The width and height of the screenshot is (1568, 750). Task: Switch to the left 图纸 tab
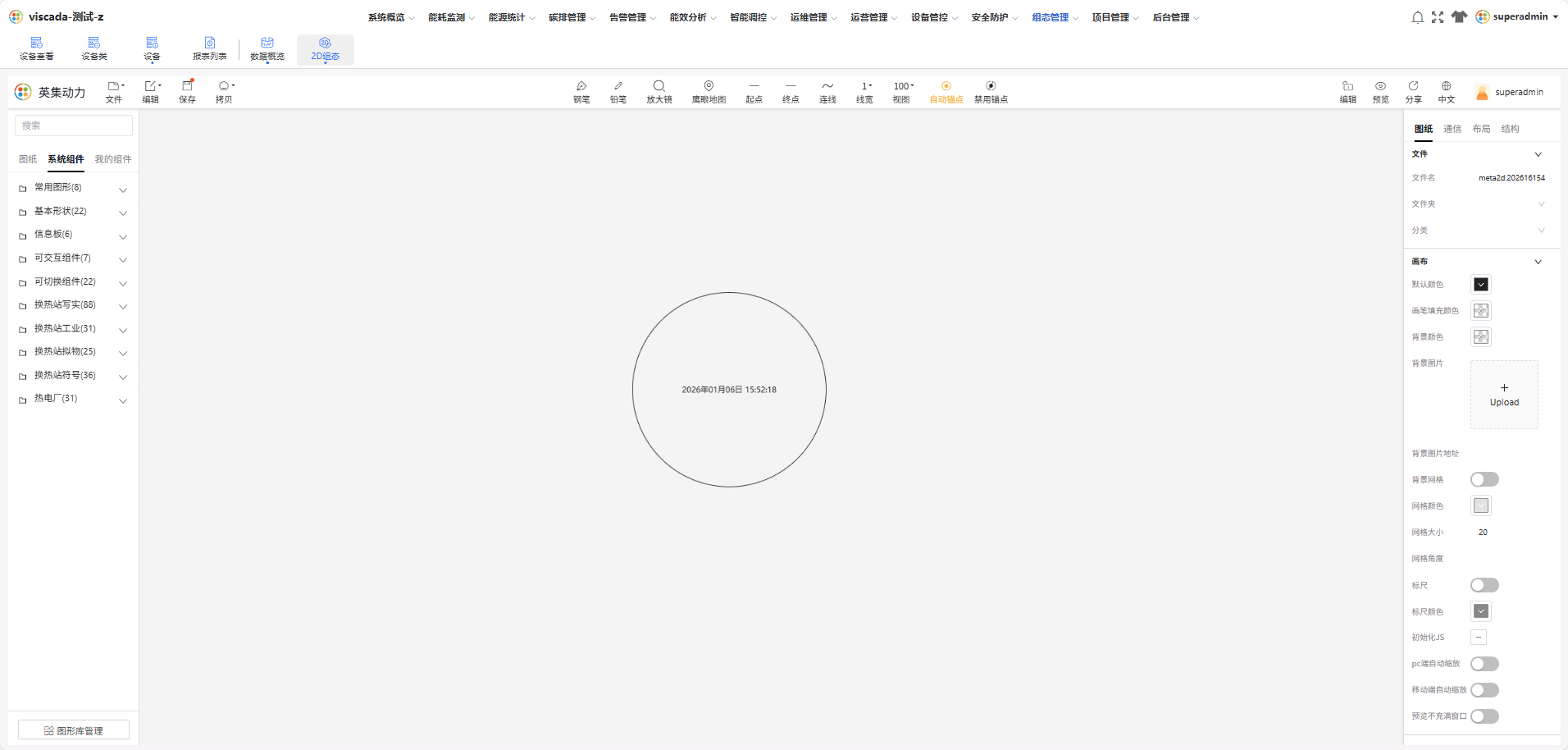point(28,159)
